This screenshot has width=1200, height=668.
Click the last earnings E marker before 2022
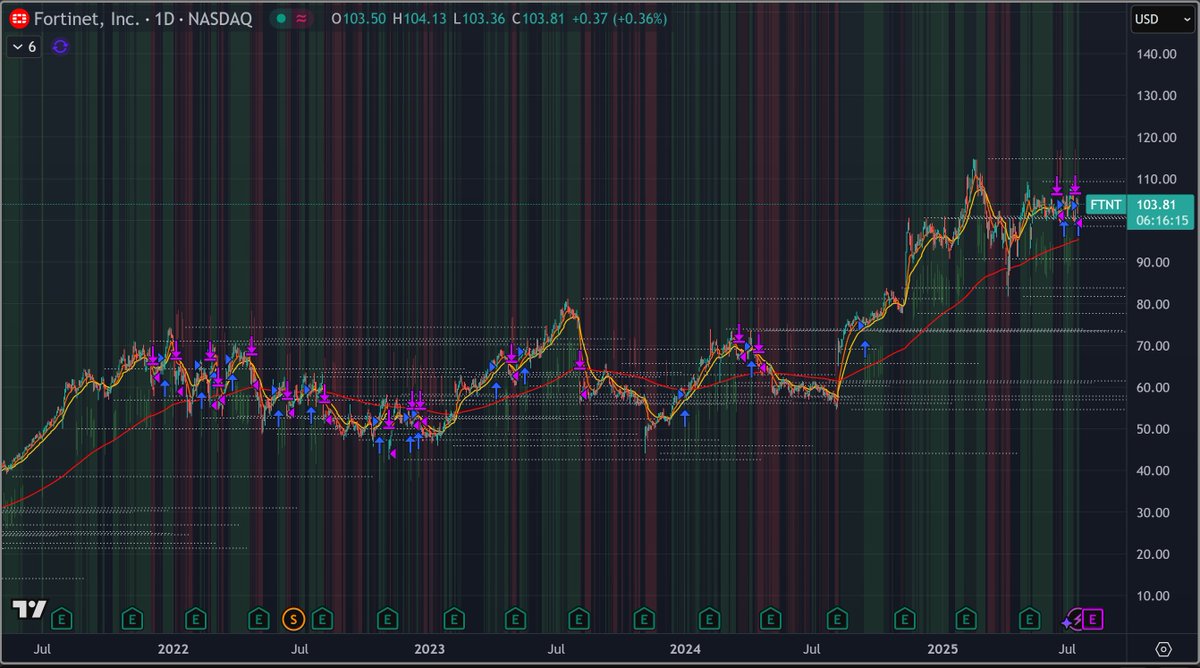[x=131, y=619]
